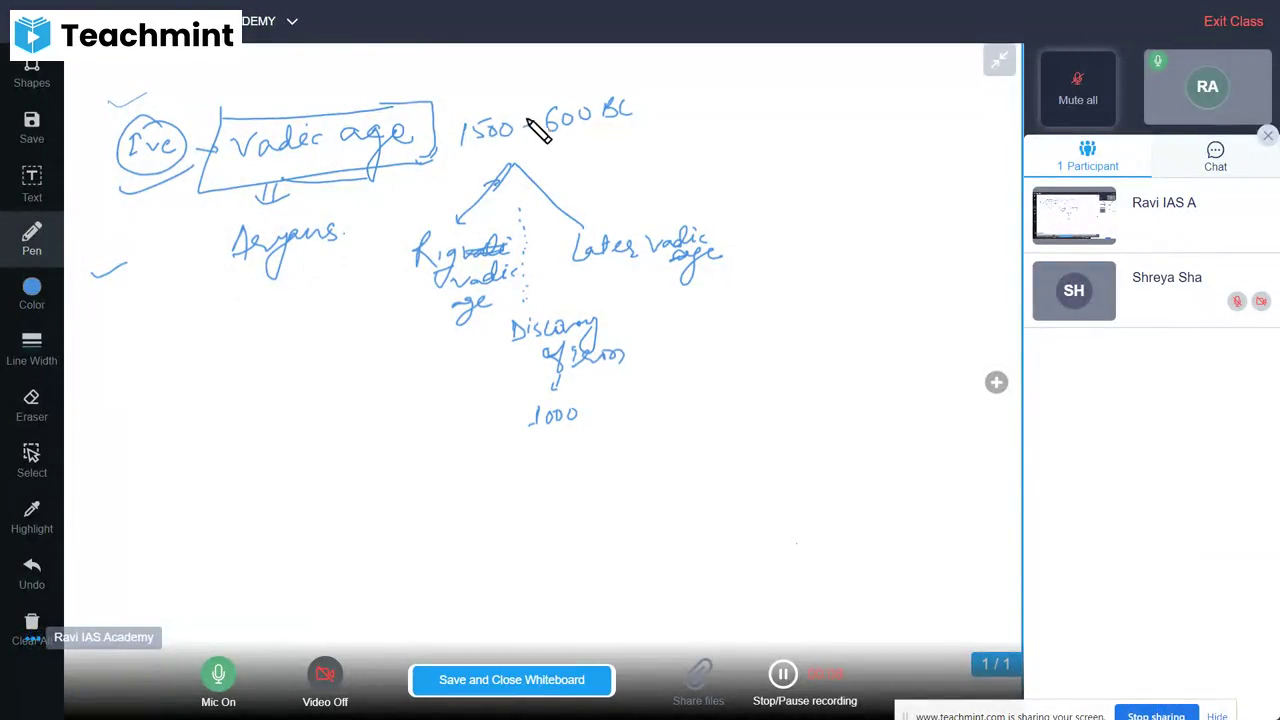Viewport: 1280px width, 720px height.
Task: Select the Pen tool
Action: (x=31, y=240)
